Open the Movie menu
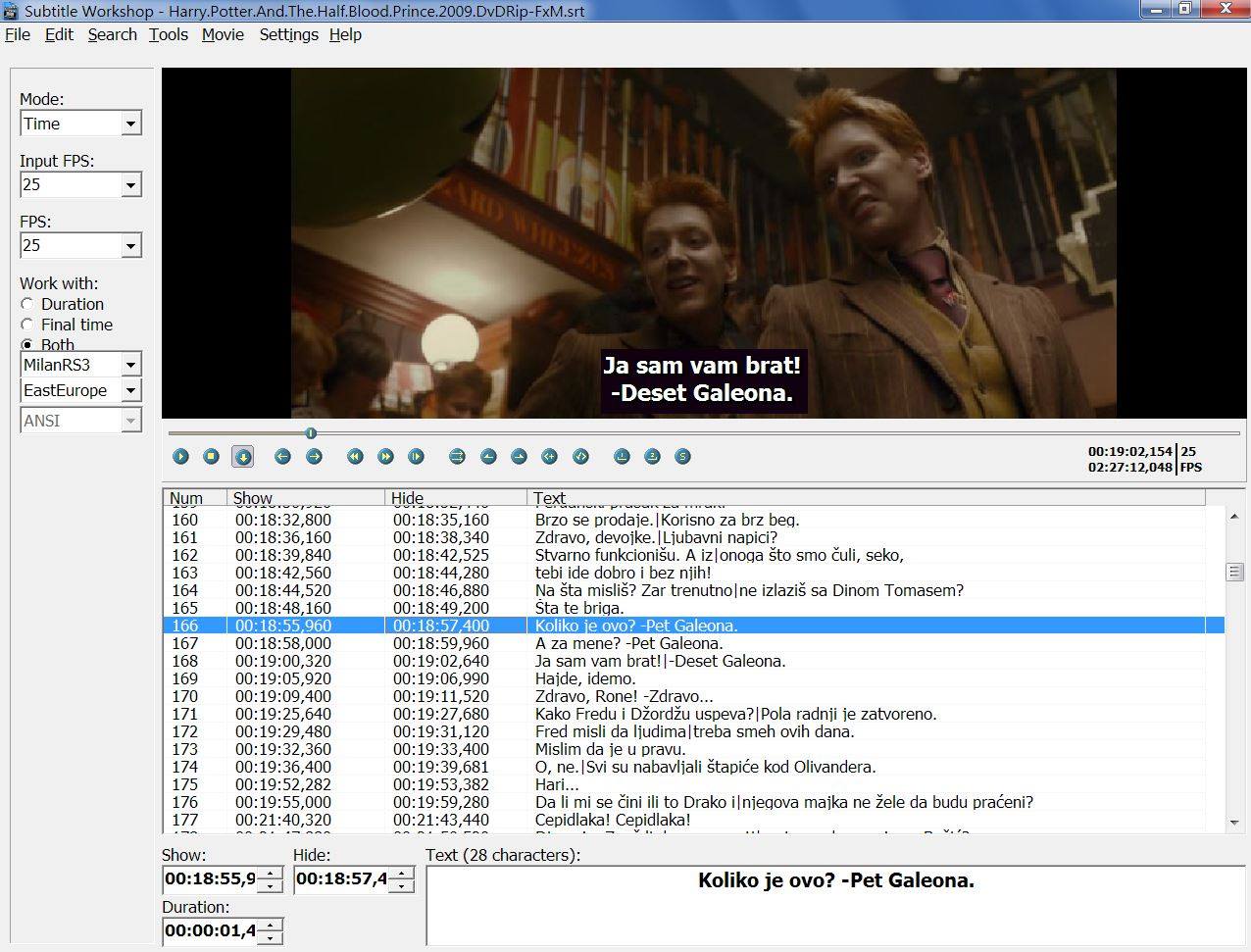 click(x=223, y=34)
